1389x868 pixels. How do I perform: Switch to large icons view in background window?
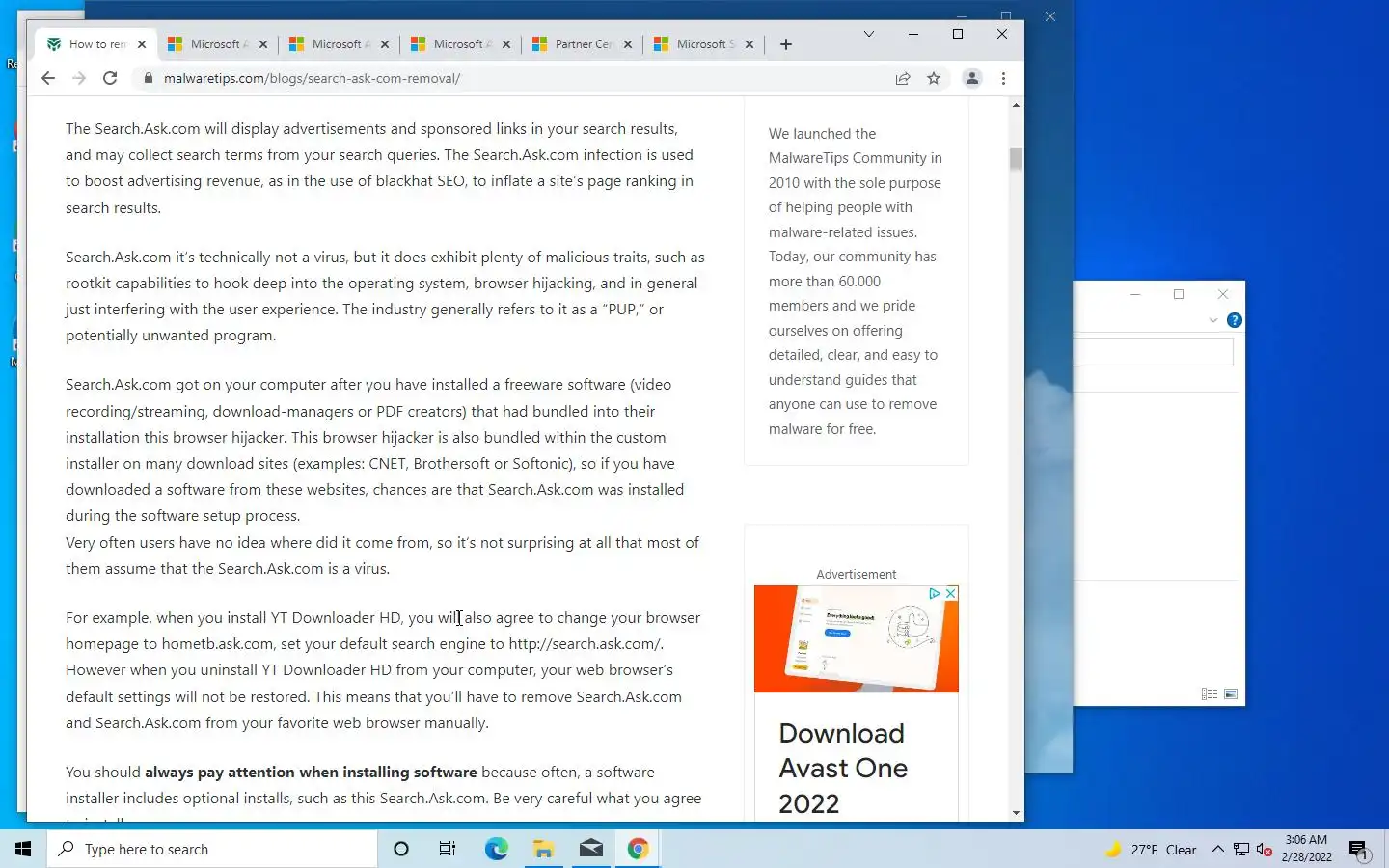click(x=1231, y=693)
